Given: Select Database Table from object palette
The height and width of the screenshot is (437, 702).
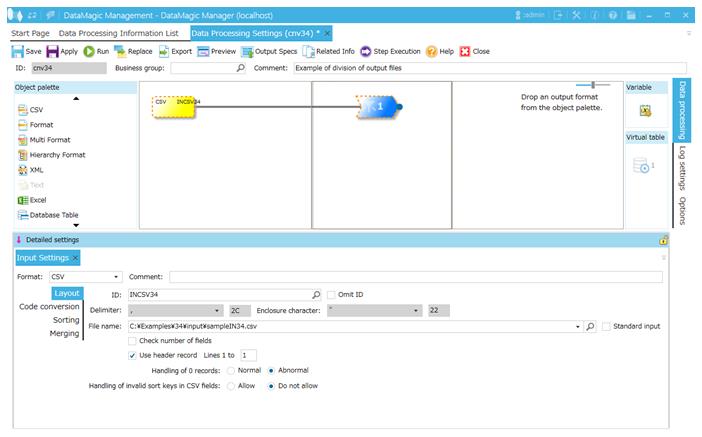Looking at the screenshot, I should click(24, 215).
